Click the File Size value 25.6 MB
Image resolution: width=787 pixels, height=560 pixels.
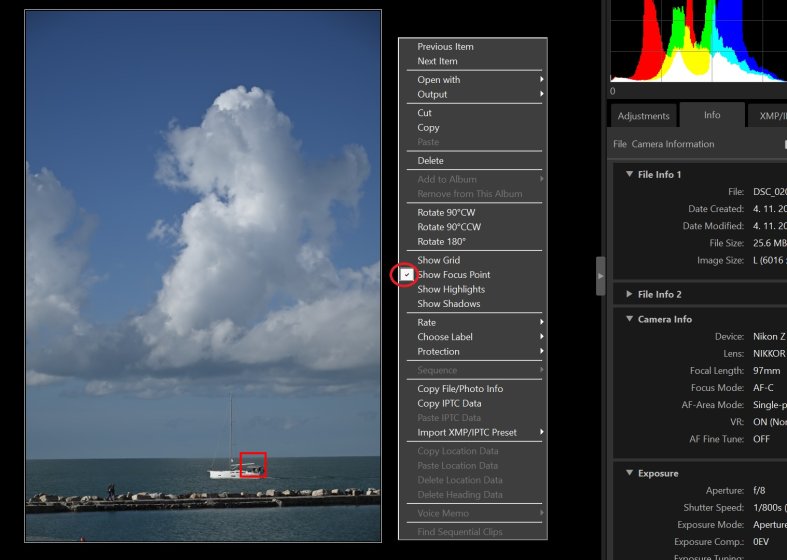pyautogui.click(x=769, y=243)
